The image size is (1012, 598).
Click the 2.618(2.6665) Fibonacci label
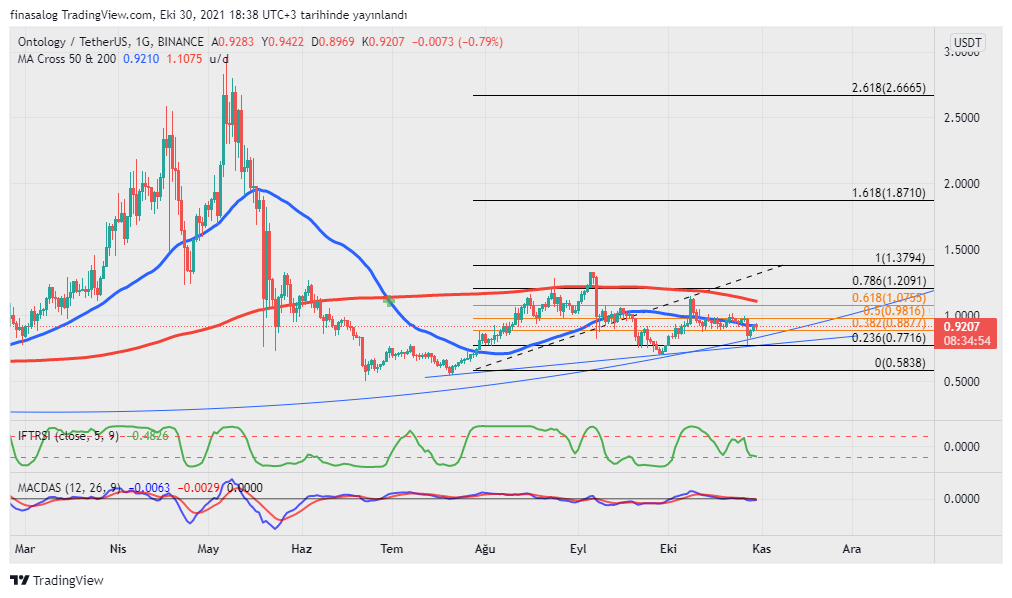click(x=888, y=88)
